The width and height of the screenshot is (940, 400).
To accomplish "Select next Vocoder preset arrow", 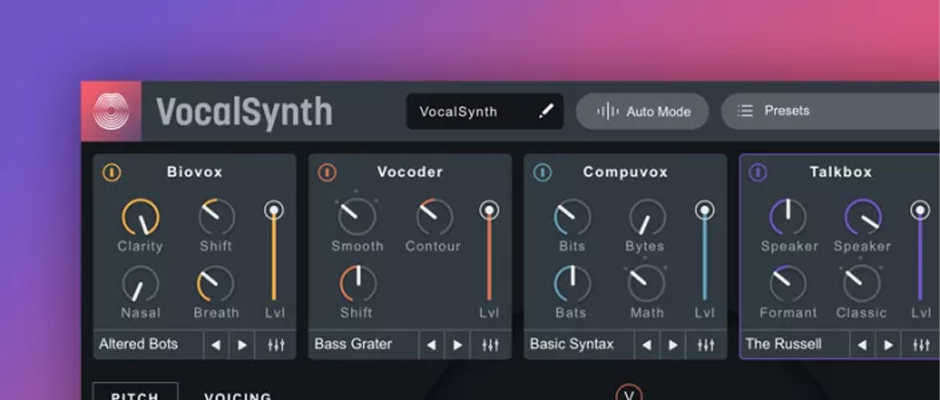I will click(x=457, y=345).
